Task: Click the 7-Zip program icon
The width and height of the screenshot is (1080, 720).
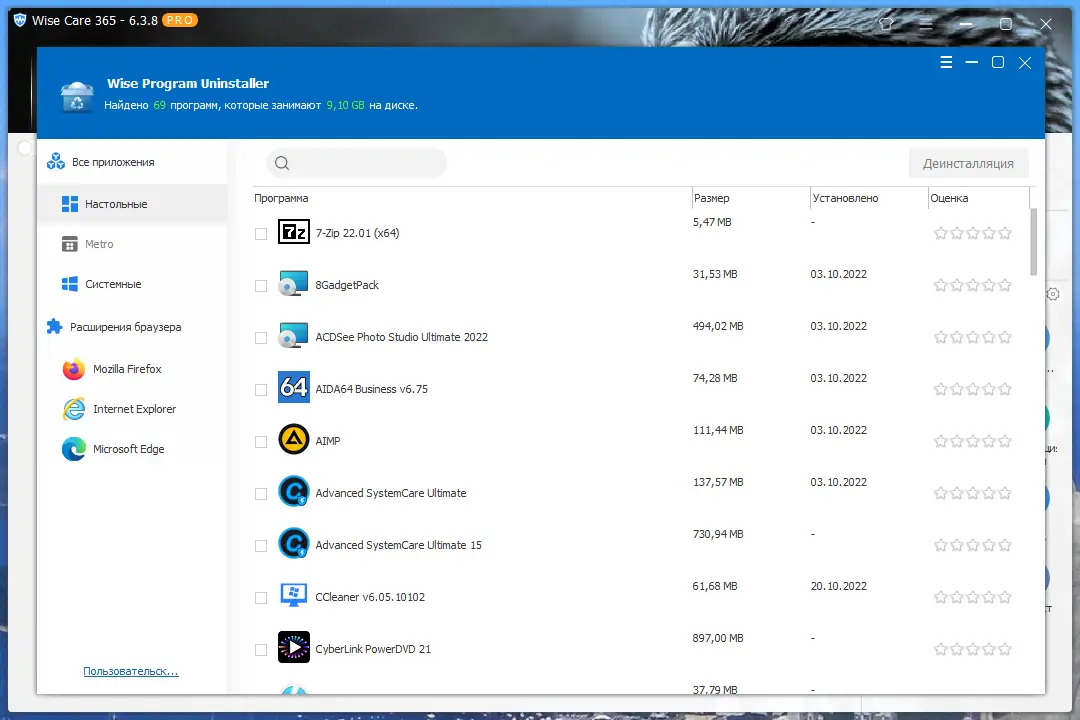Action: point(293,232)
